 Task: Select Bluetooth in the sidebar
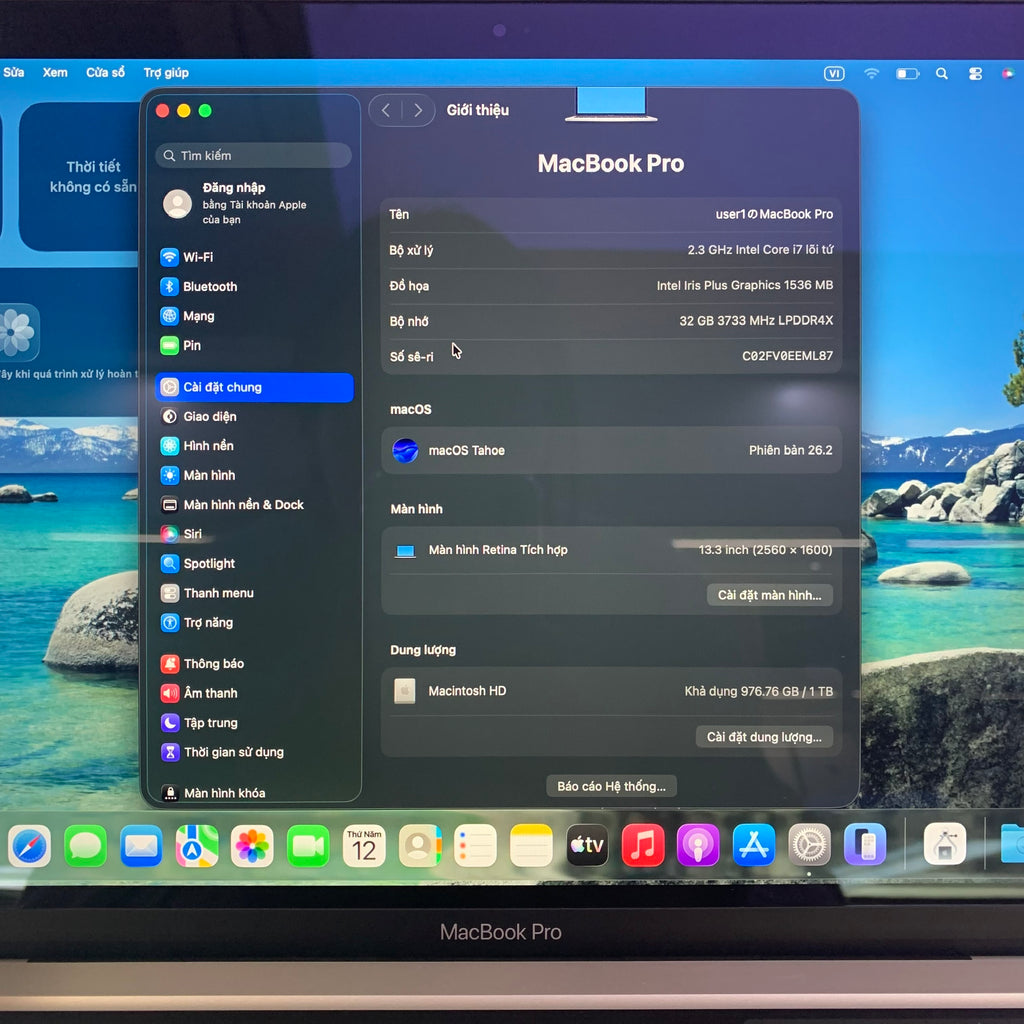click(209, 287)
